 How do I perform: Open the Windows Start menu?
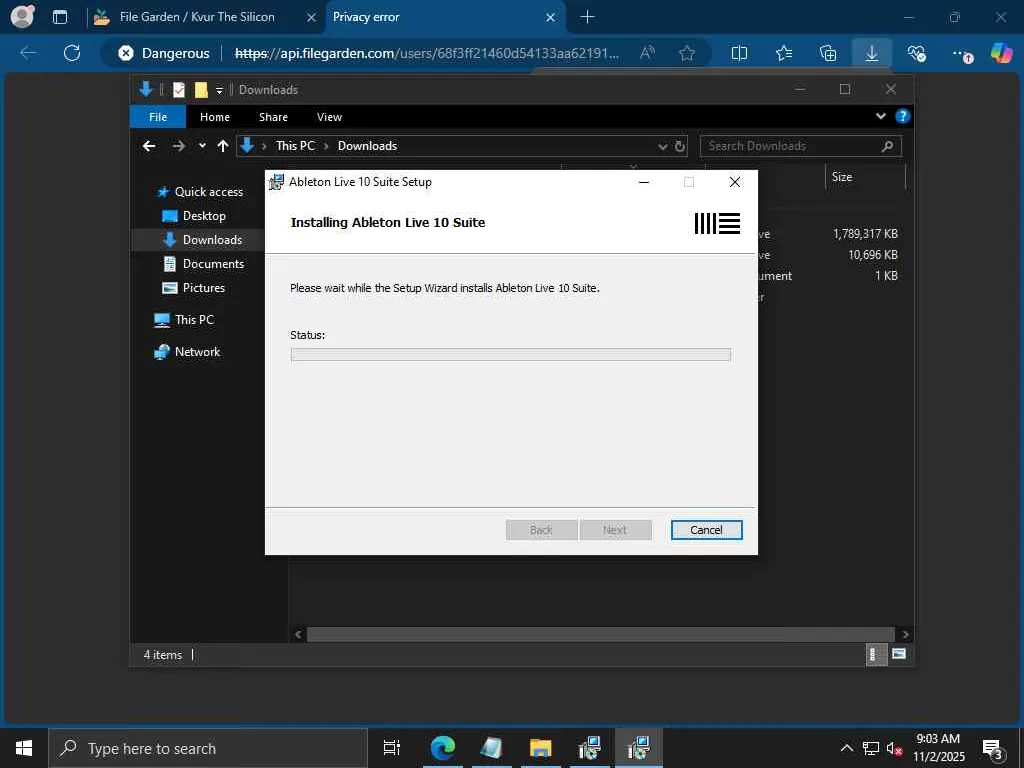(x=24, y=748)
